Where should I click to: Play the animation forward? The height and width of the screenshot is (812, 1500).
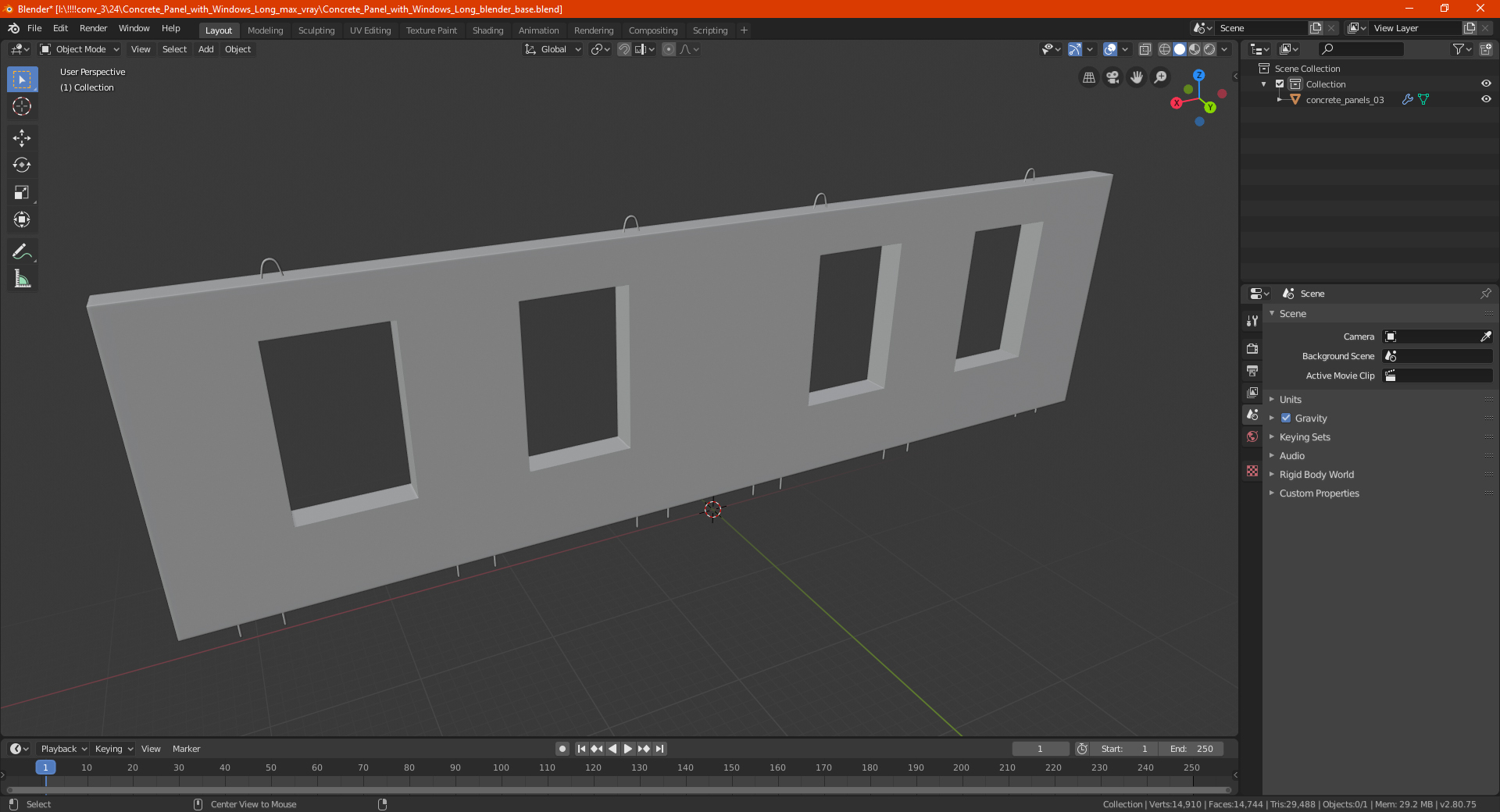[x=627, y=749]
